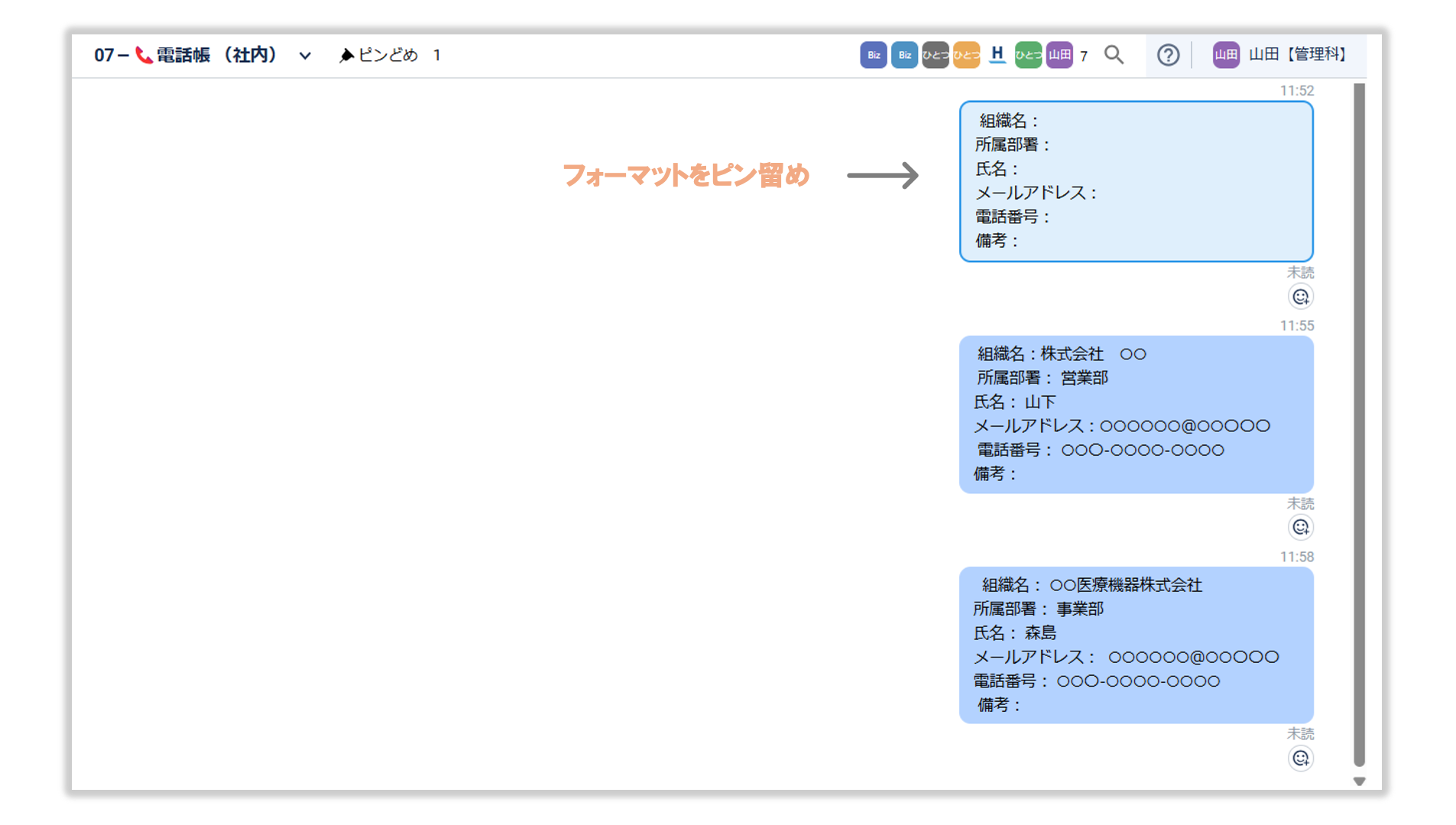Image resolution: width=1456 pixels, height=825 pixels.
Task: Click the 所属部署： 営業部 line
Action: 1043,378
